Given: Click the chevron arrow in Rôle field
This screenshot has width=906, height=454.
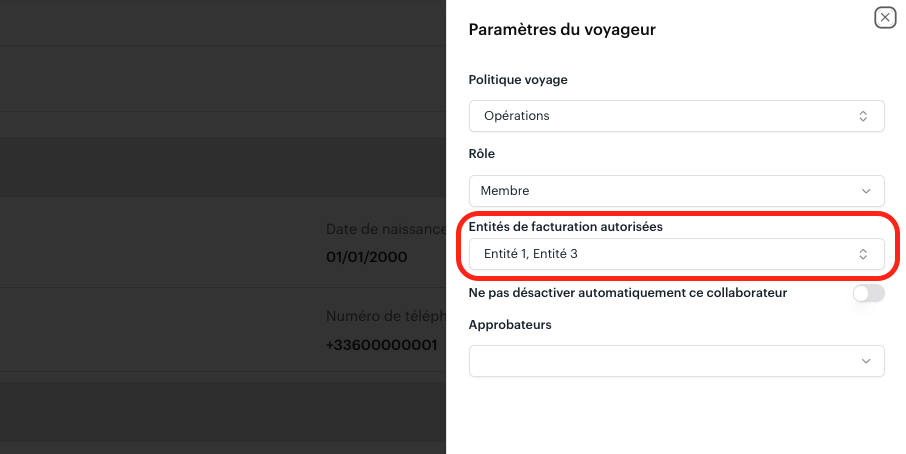Looking at the screenshot, I should 866,191.
